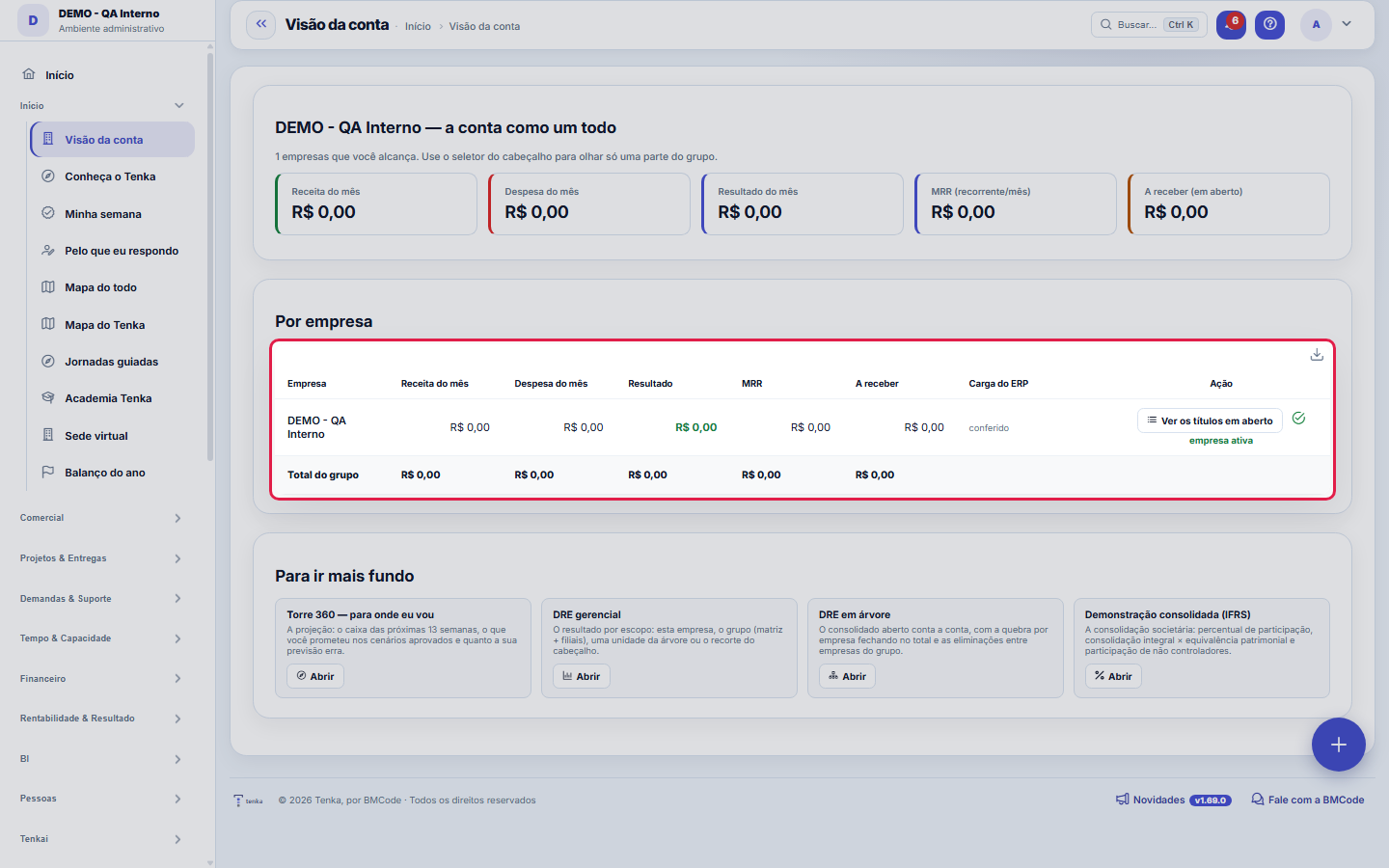The width and height of the screenshot is (1389, 868).
Task: Click the D workspace avatar
Action: coord(33,20)
